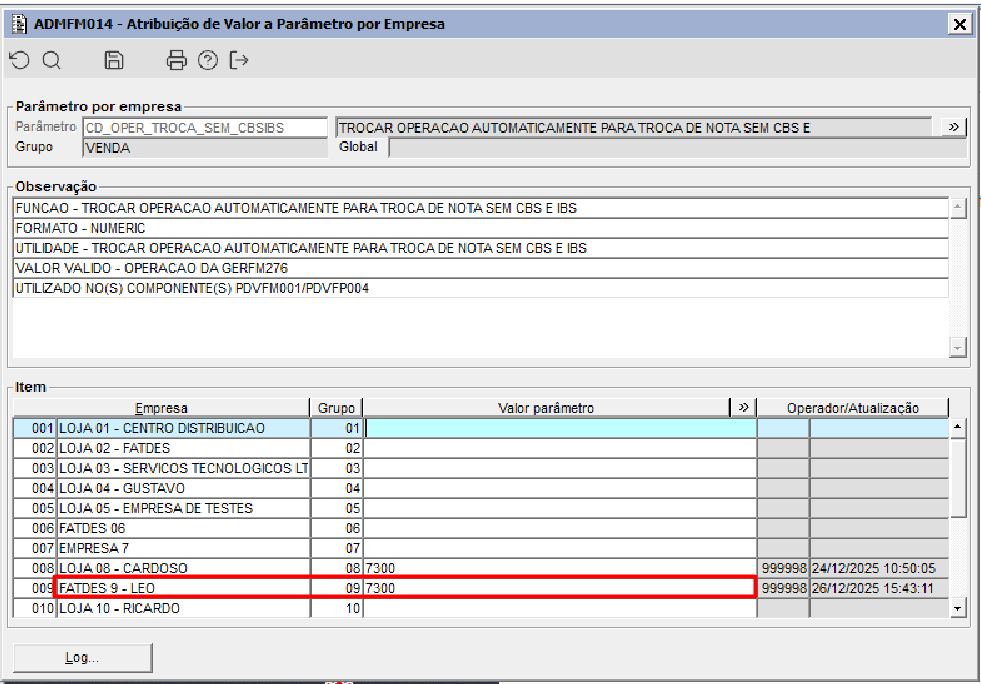Click operator 999998 in FATDES 9 row

tap(784, 588)
